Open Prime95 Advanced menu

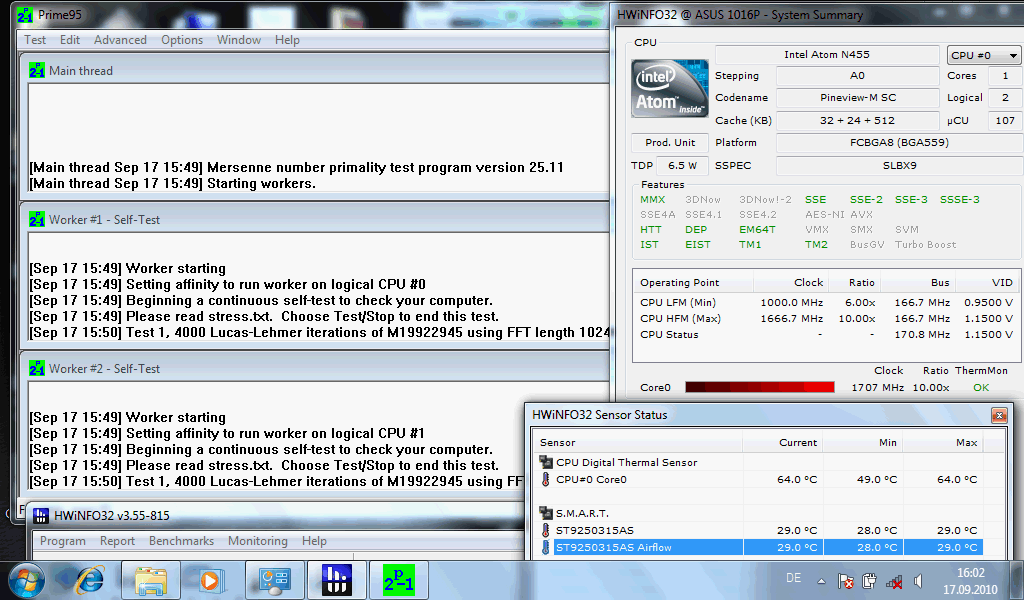click(x=120, y=40)
